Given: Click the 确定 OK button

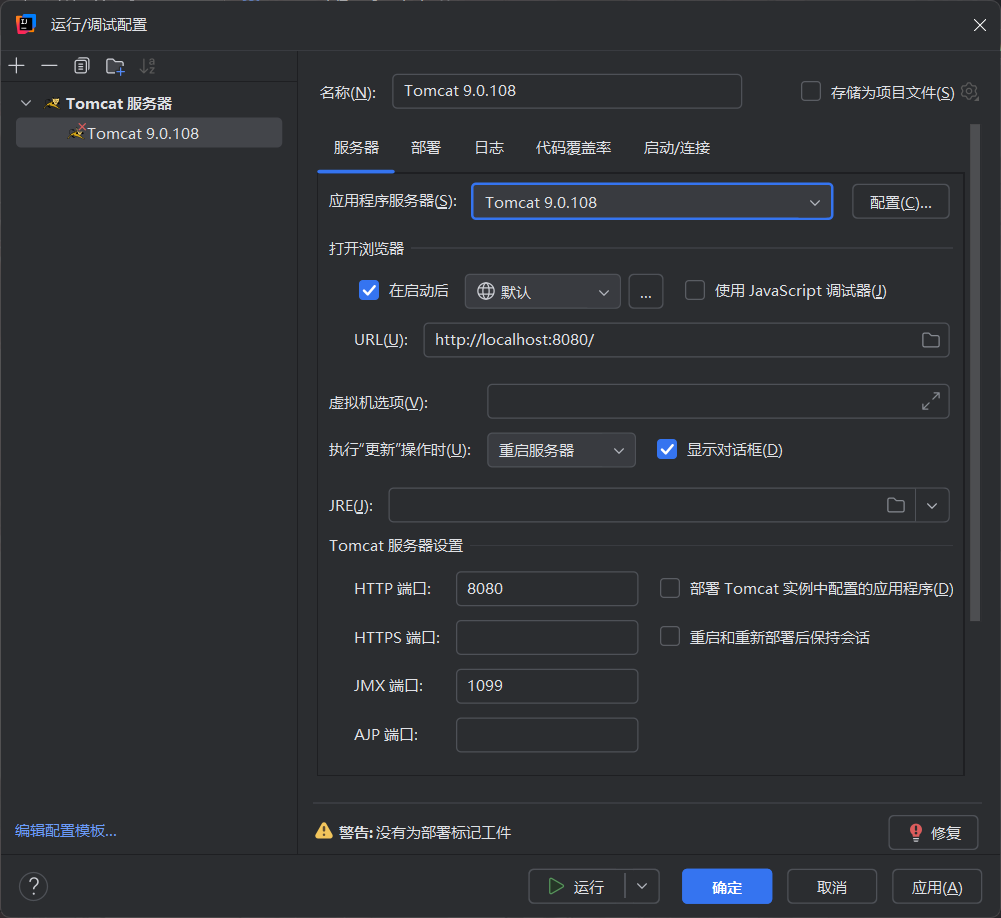Looking at the screenshot, I should (x=727, y=886).
